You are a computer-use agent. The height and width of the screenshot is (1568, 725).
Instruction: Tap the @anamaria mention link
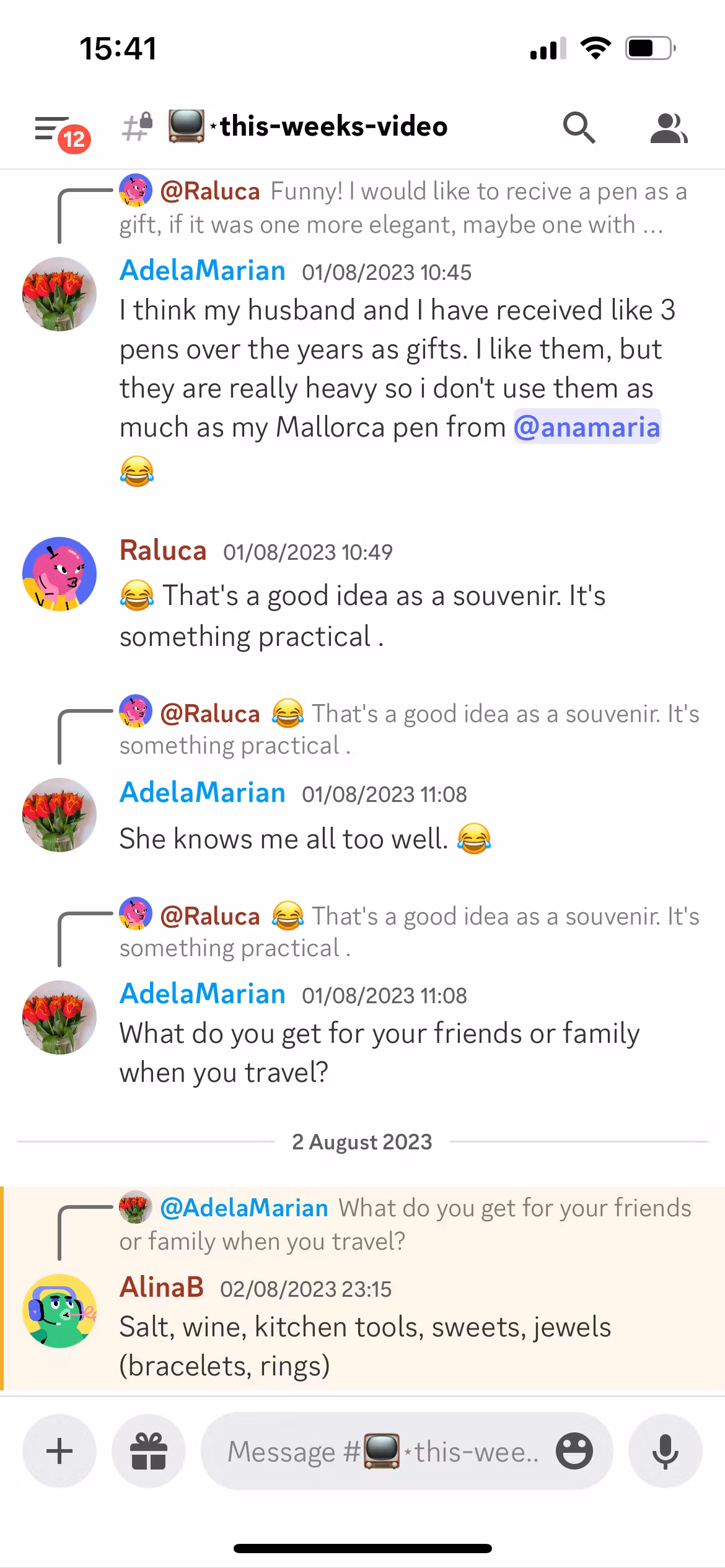coord(587,427)
